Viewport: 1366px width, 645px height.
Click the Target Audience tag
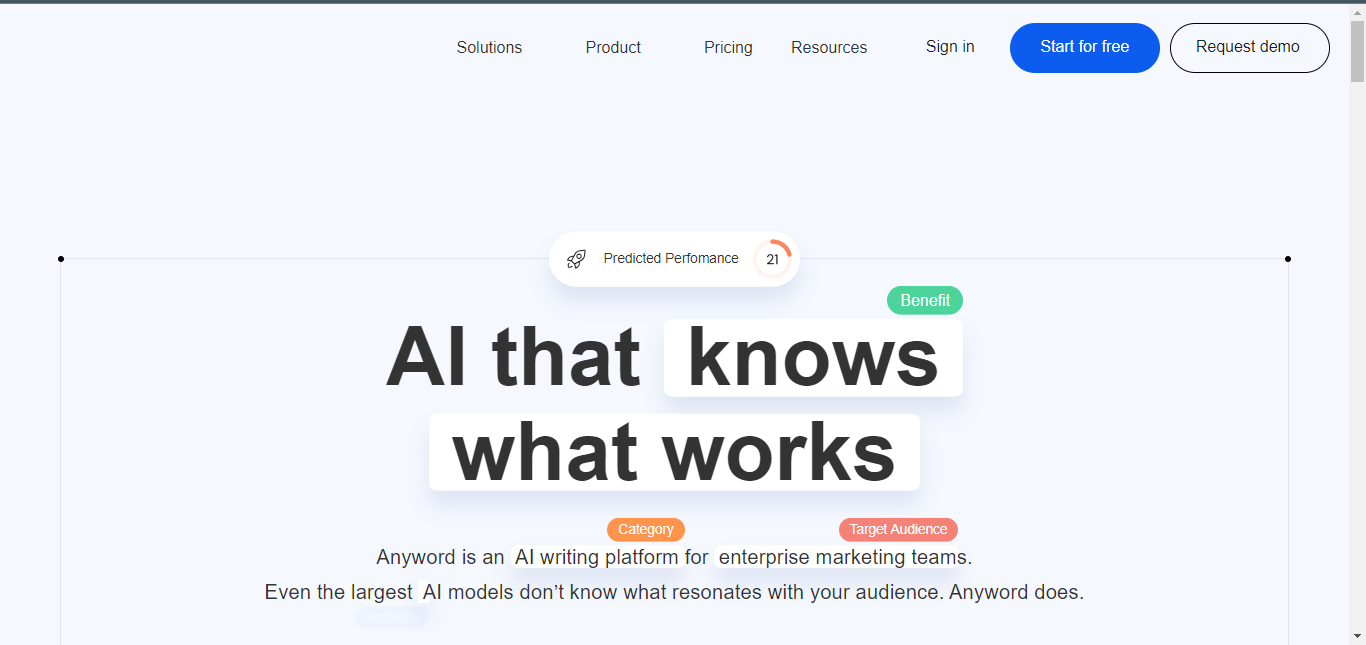point(898,529)
